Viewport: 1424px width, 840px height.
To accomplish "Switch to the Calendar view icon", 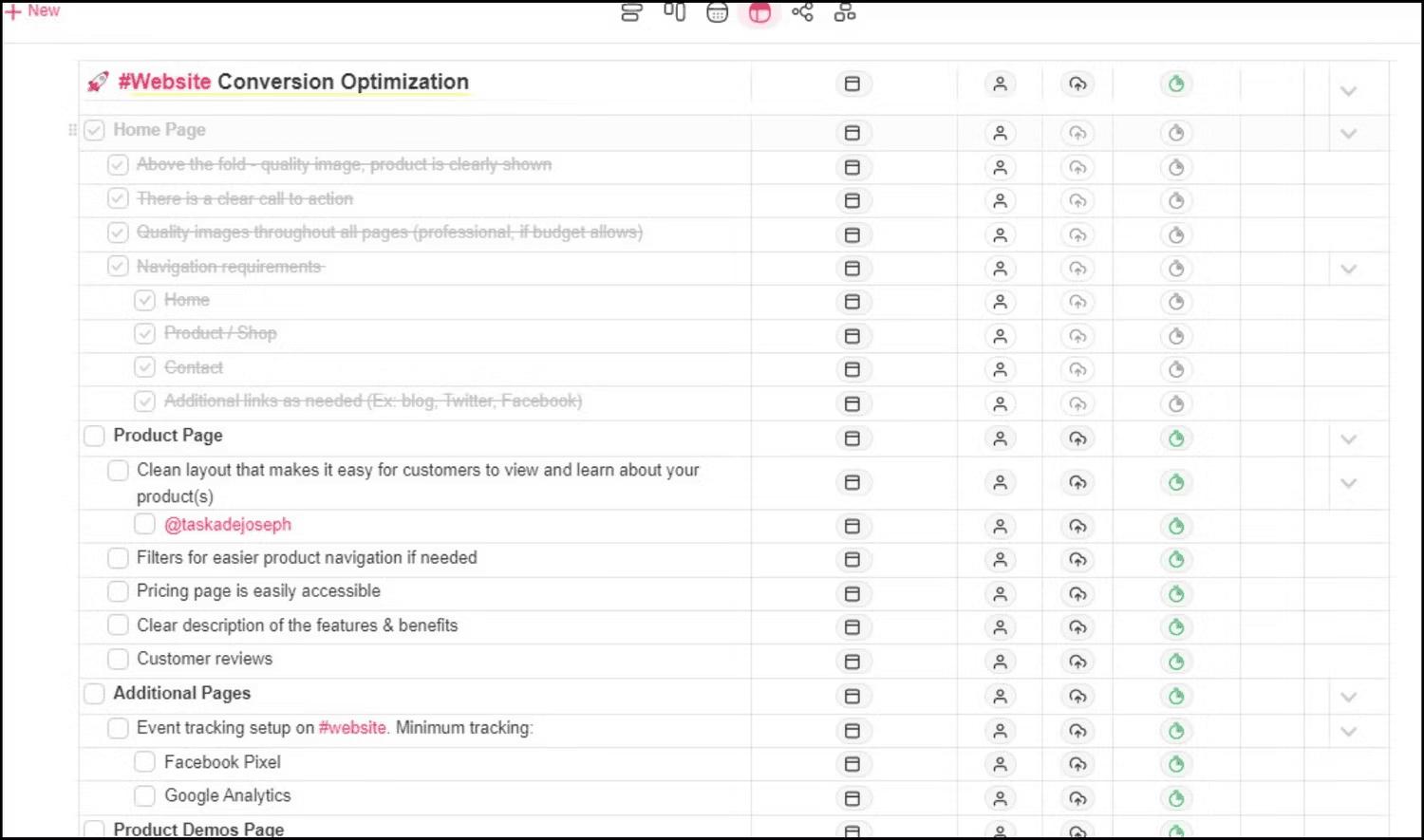I will (718, 12).
